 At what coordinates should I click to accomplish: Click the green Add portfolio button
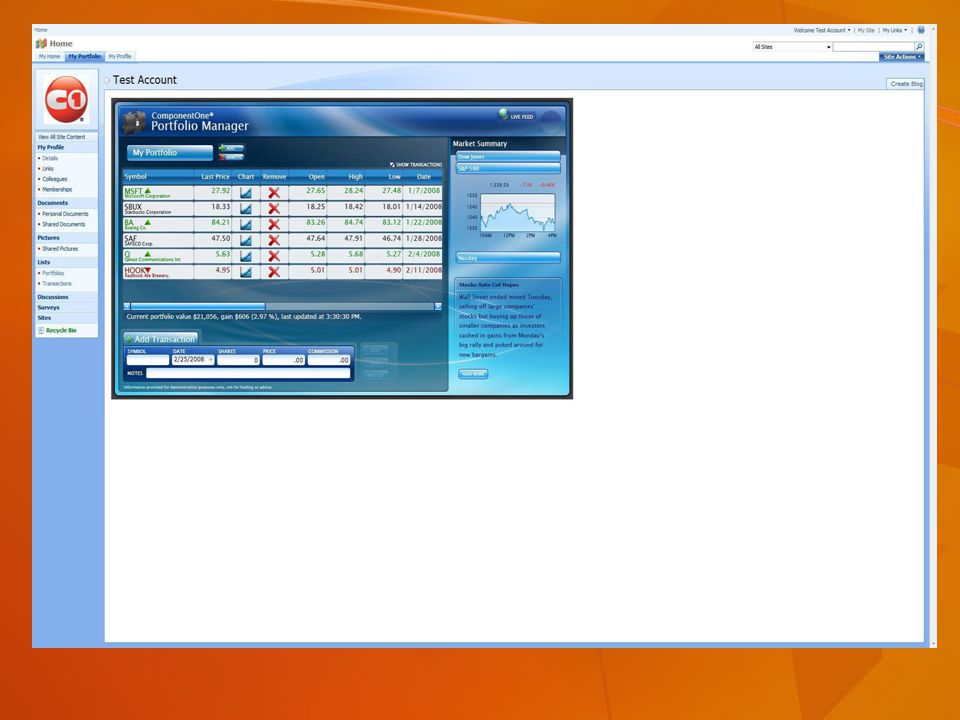(231, 148)
